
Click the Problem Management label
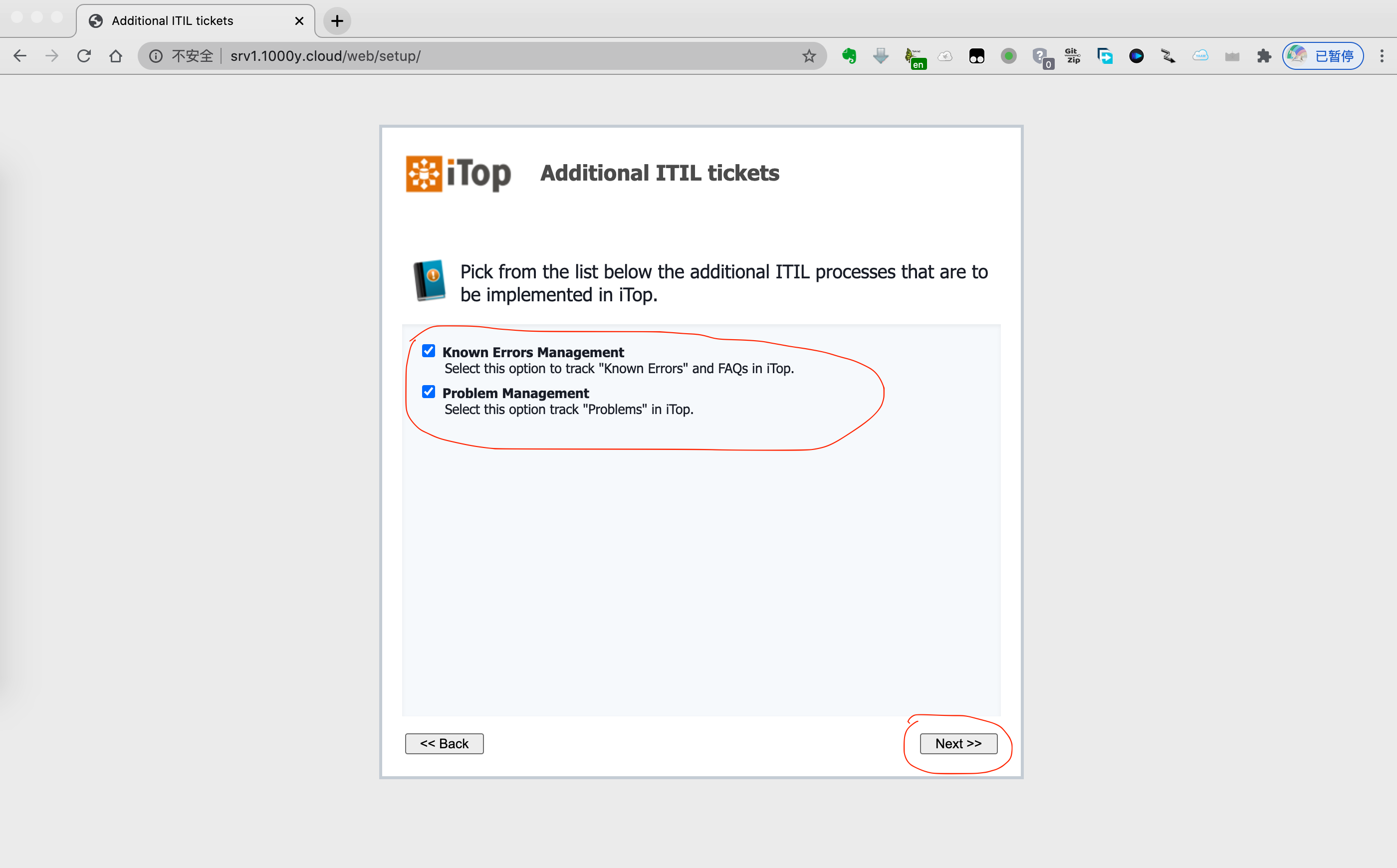point(515,393)
